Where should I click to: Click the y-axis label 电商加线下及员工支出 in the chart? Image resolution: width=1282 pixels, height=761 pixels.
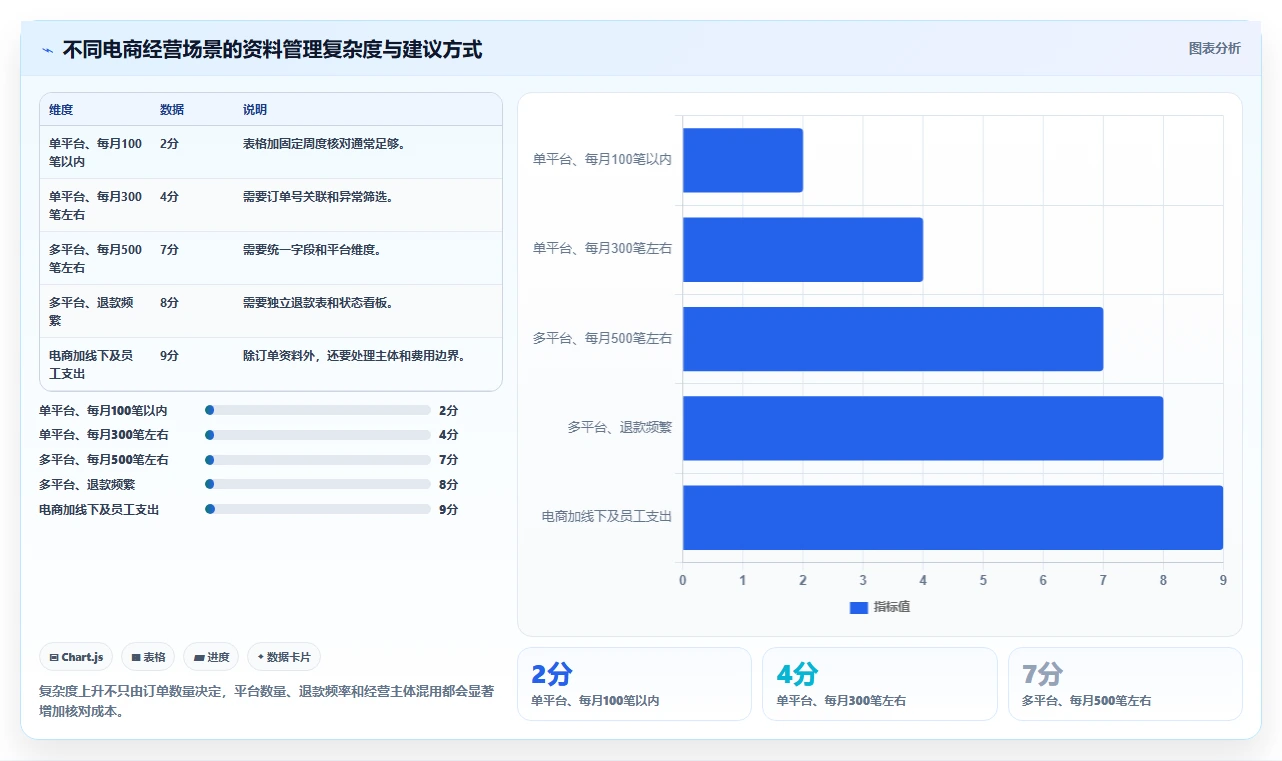(x=607, y=516)
